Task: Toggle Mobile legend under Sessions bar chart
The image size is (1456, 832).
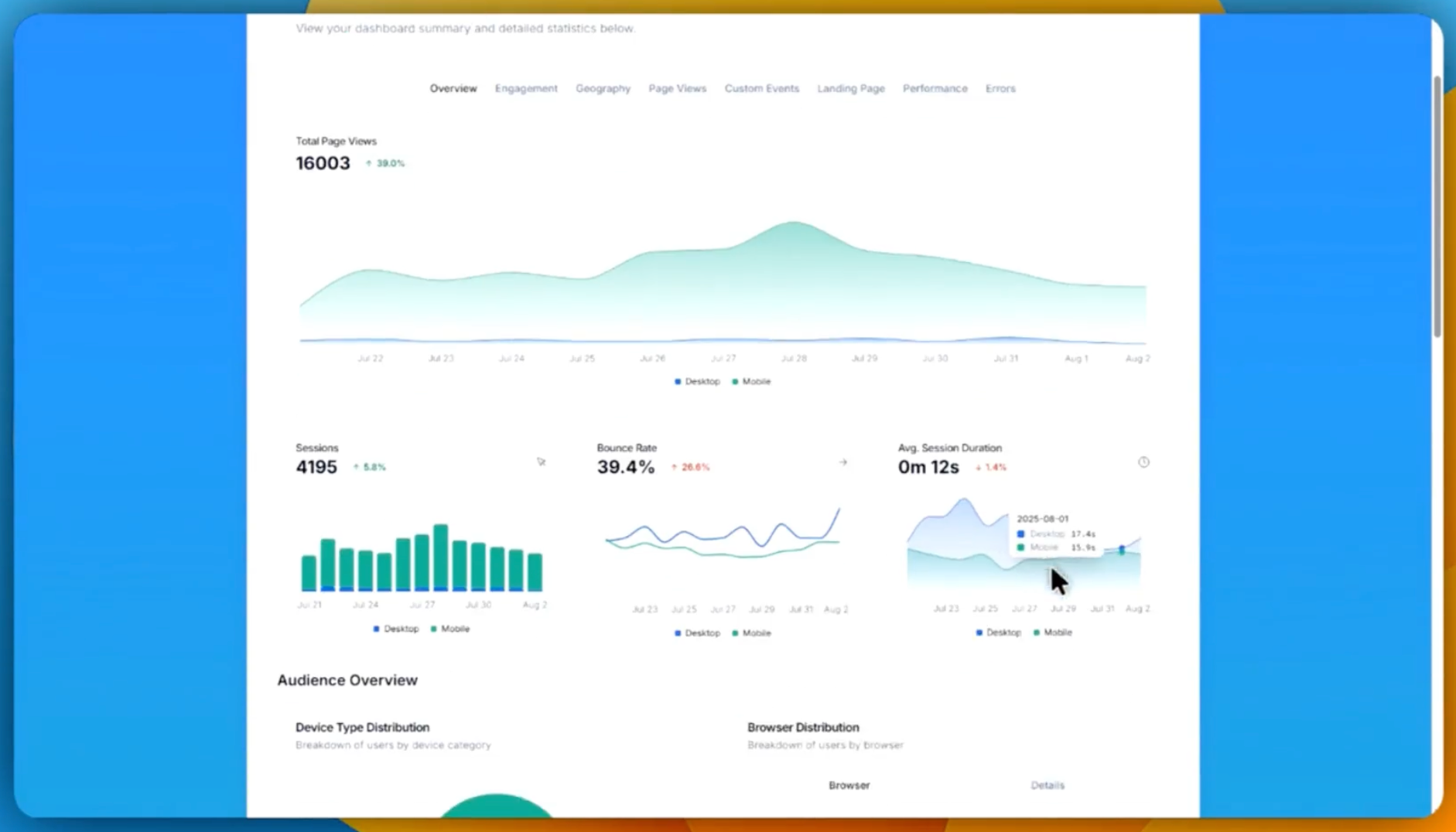Action: [x=449, y=629]
